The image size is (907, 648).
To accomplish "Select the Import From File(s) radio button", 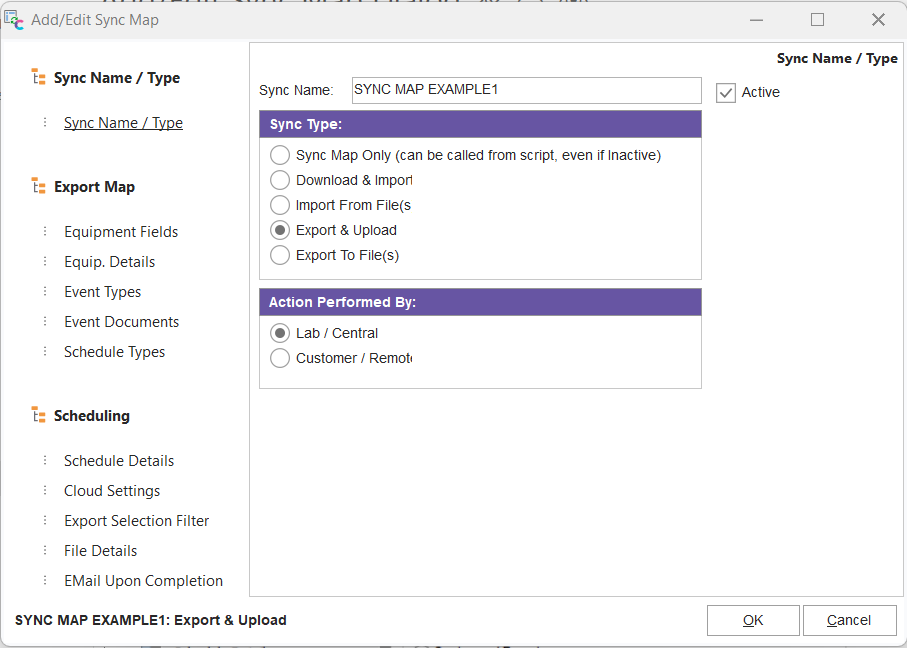I will pos(280,206).
